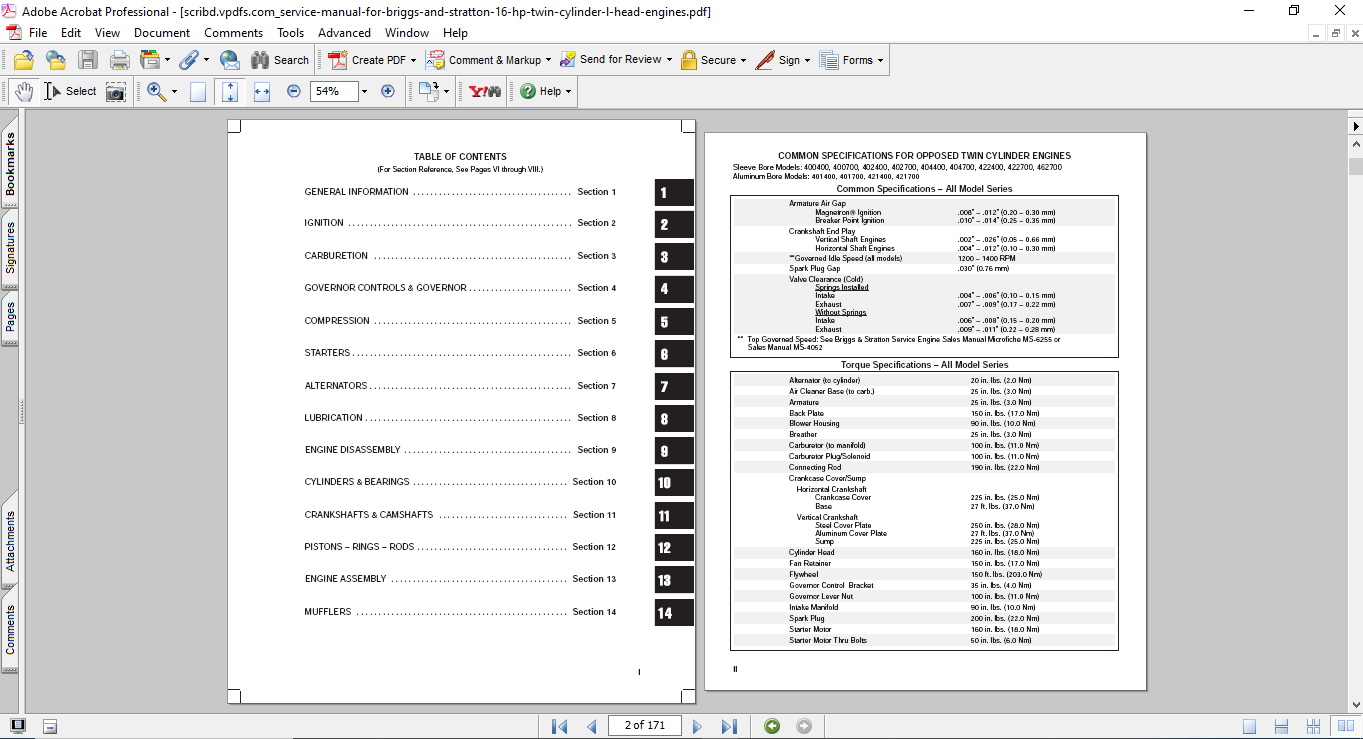This screenshot has width=1363, height=739.
Task: Open the Advanced menu
Action: coord(344,33)
